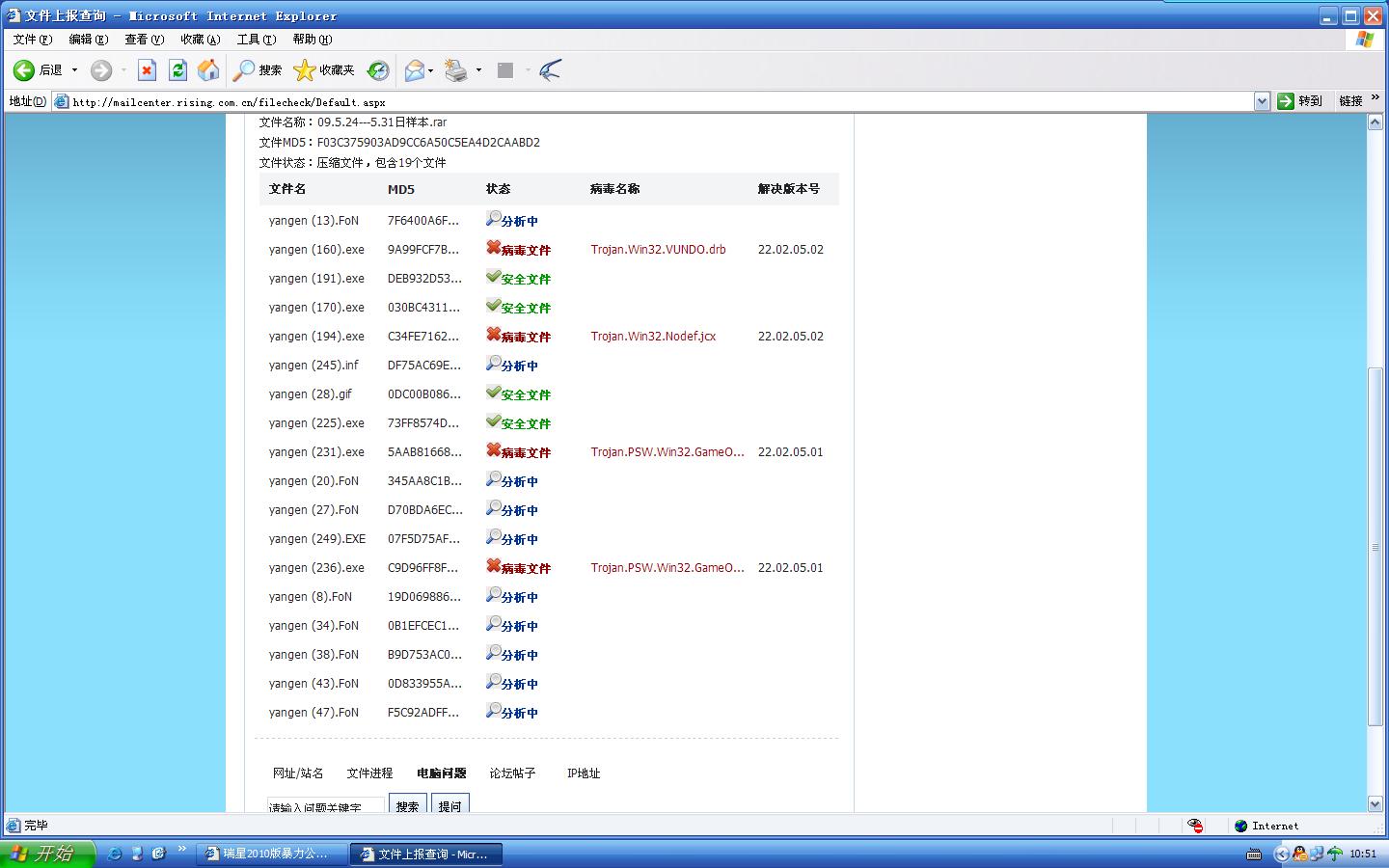This screenshot has height=868, width=1389.
Task: Go to the Home page icon
Action: click(208, 69)
